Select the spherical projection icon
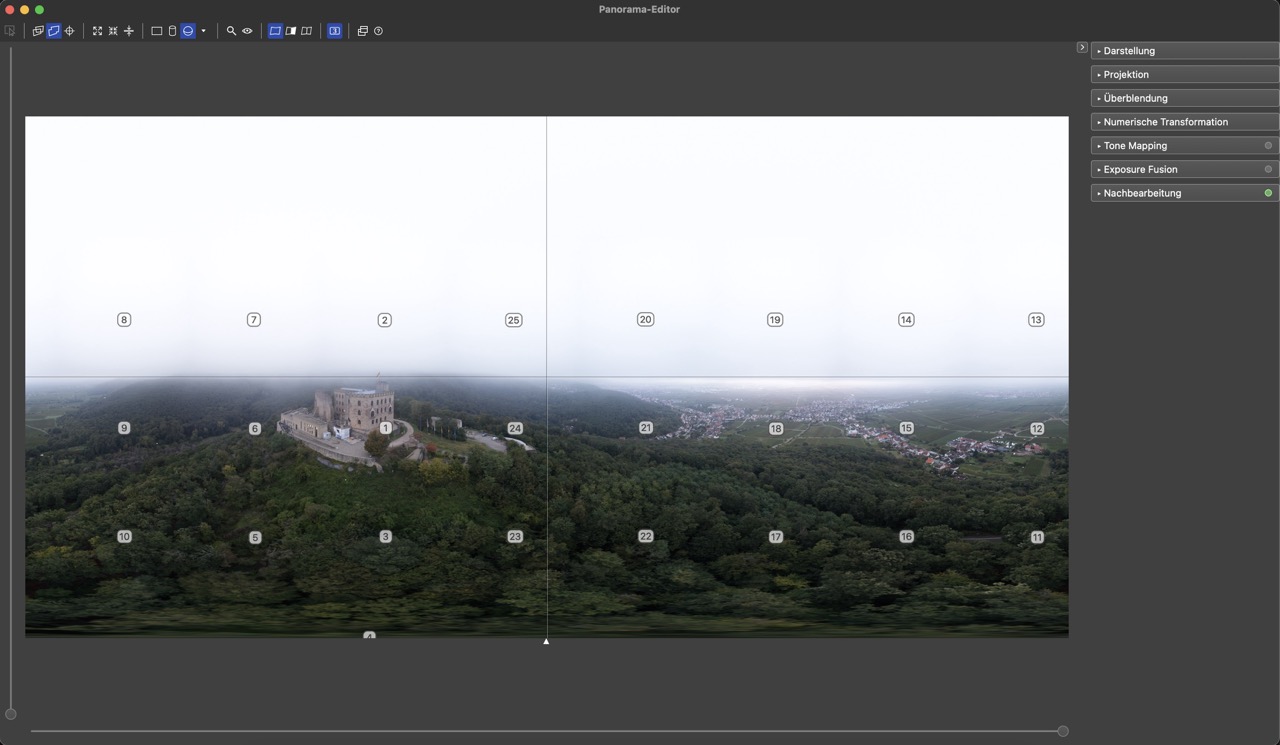This screenshot has width=1280, height=745. point(187,31)
